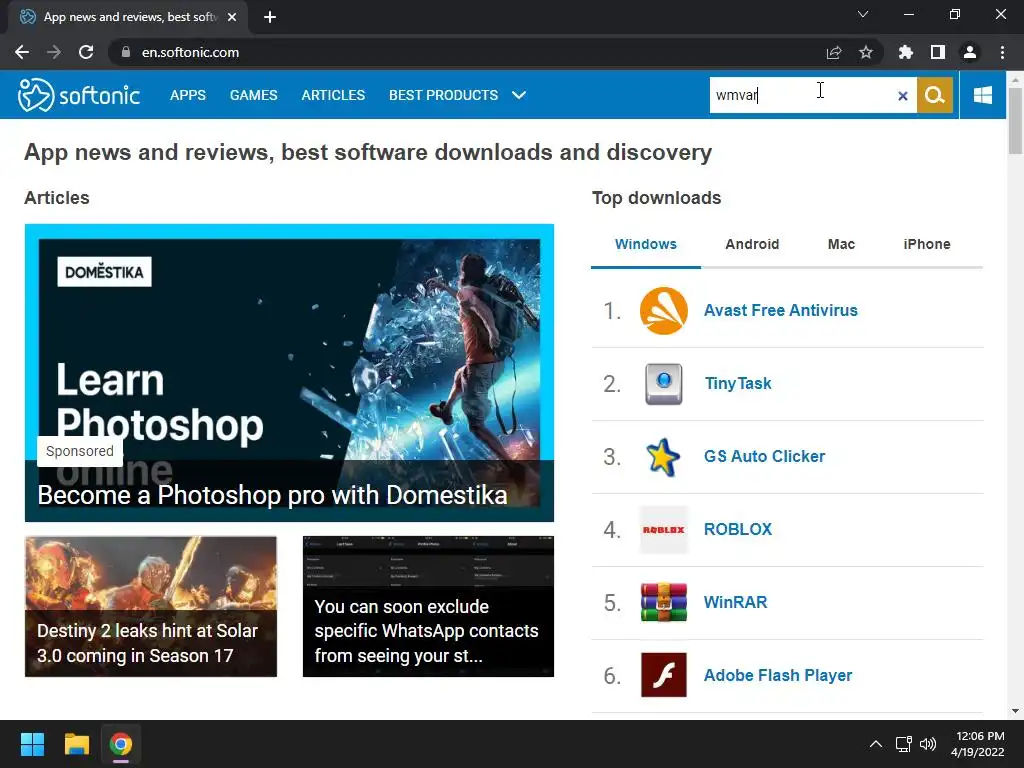Close the App news and reviews tab
Viewport: 1024px width, 768px height.
click(232, 17)
